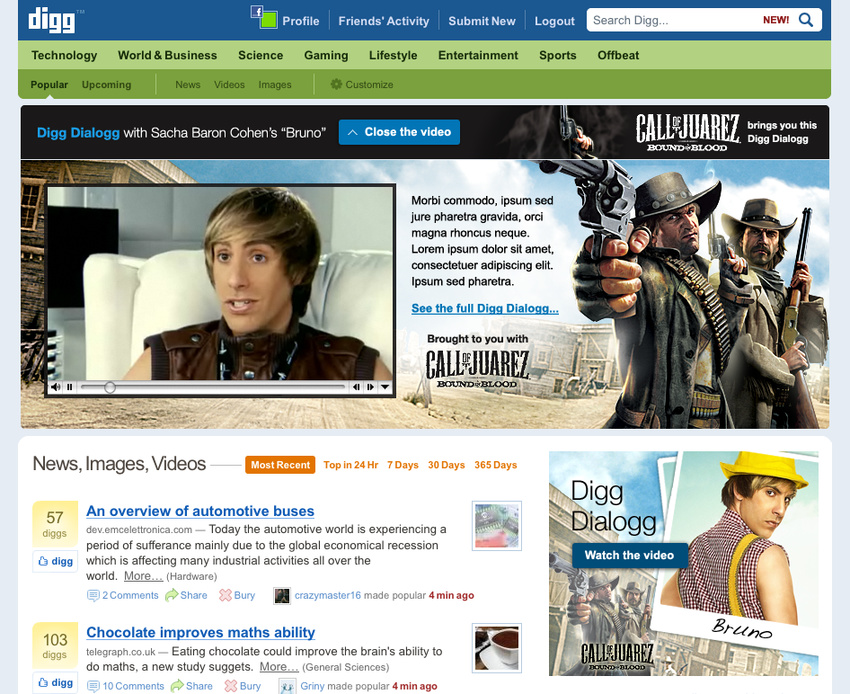
Task: Click the search magnifier icon
Action: (x=806, y=20)
